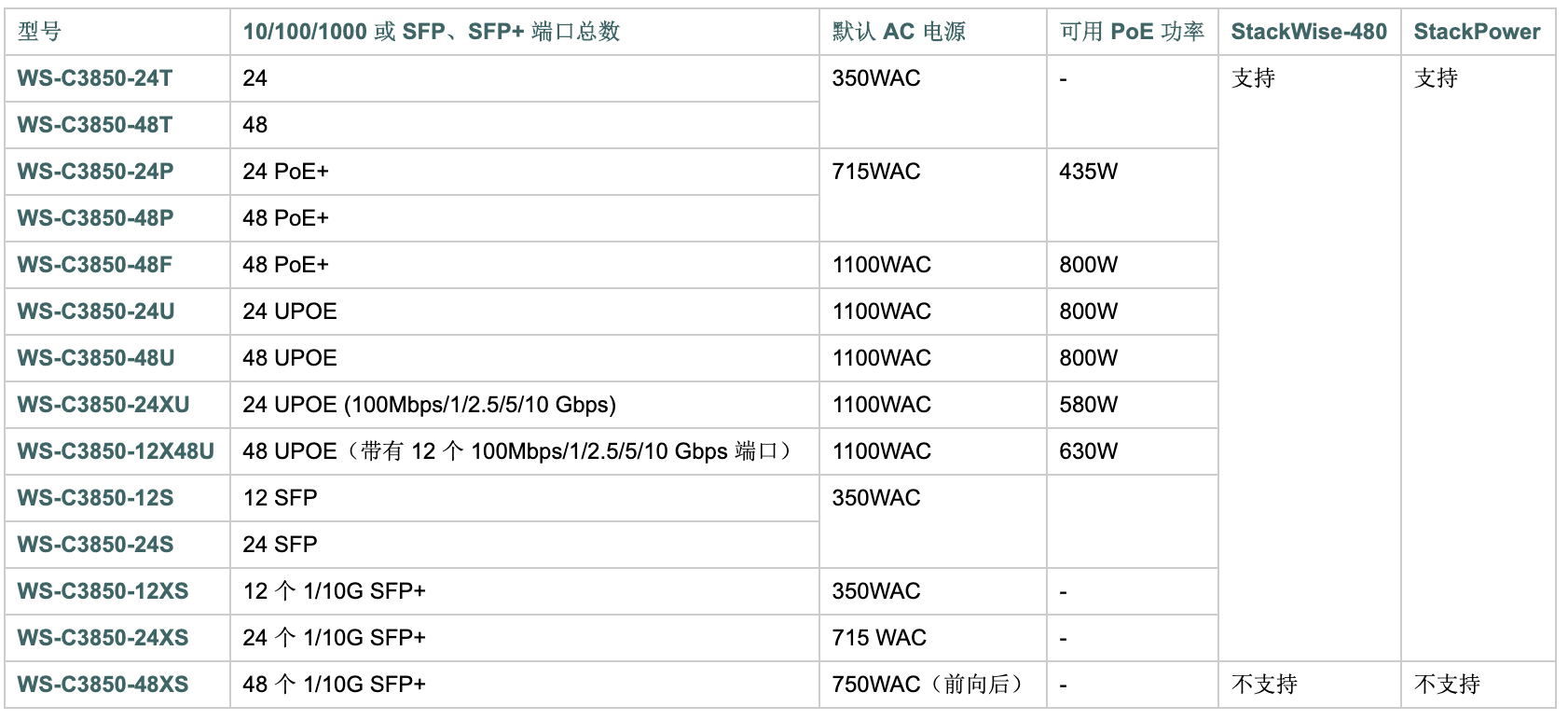Viewport: 1568px width, 720px height.
Task: Click the WS-C3850-24P model link
Action: click(95, 172)
